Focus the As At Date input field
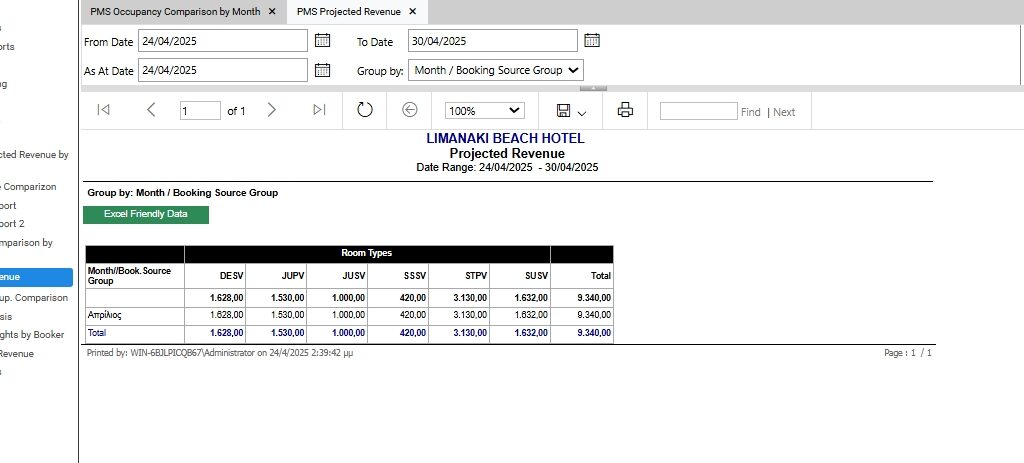Viewport: 1024px width, 463px height. (x=223, y=70)
